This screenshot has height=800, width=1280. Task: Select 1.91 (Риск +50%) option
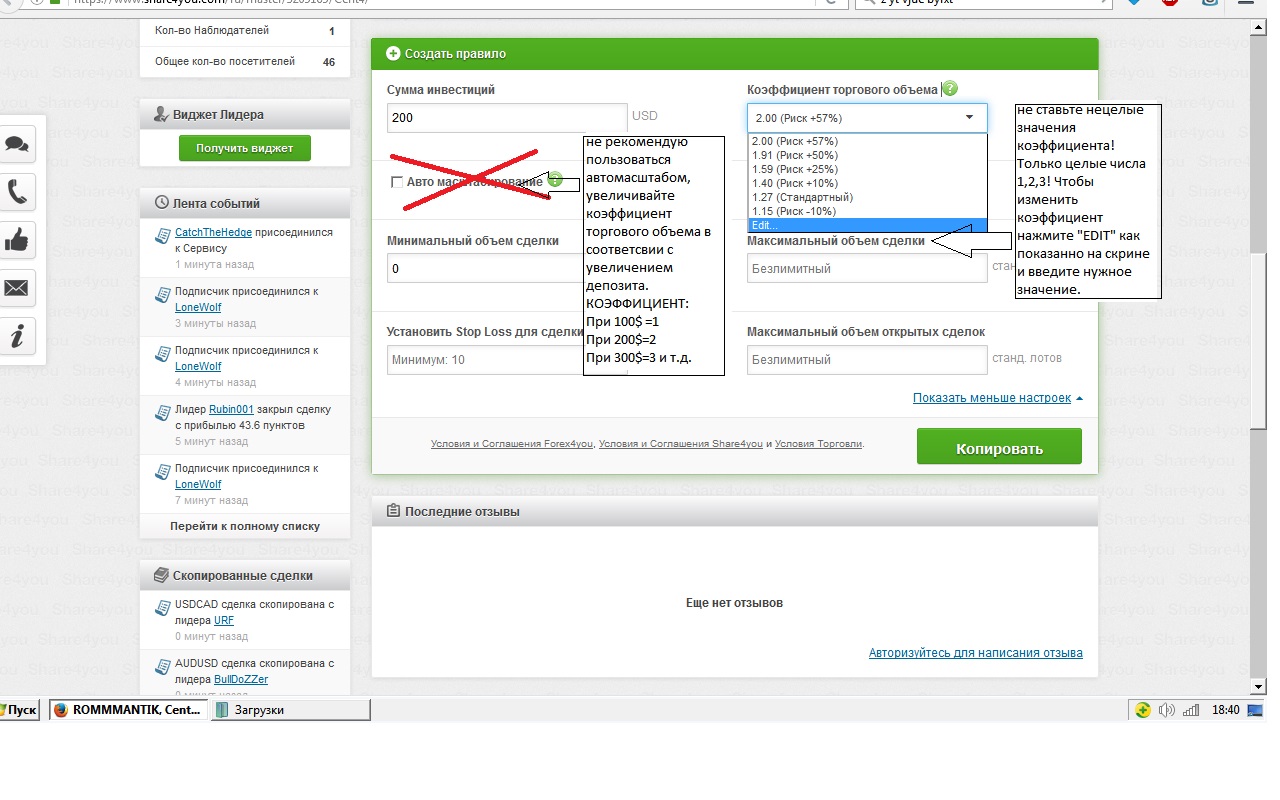[867, 155]
